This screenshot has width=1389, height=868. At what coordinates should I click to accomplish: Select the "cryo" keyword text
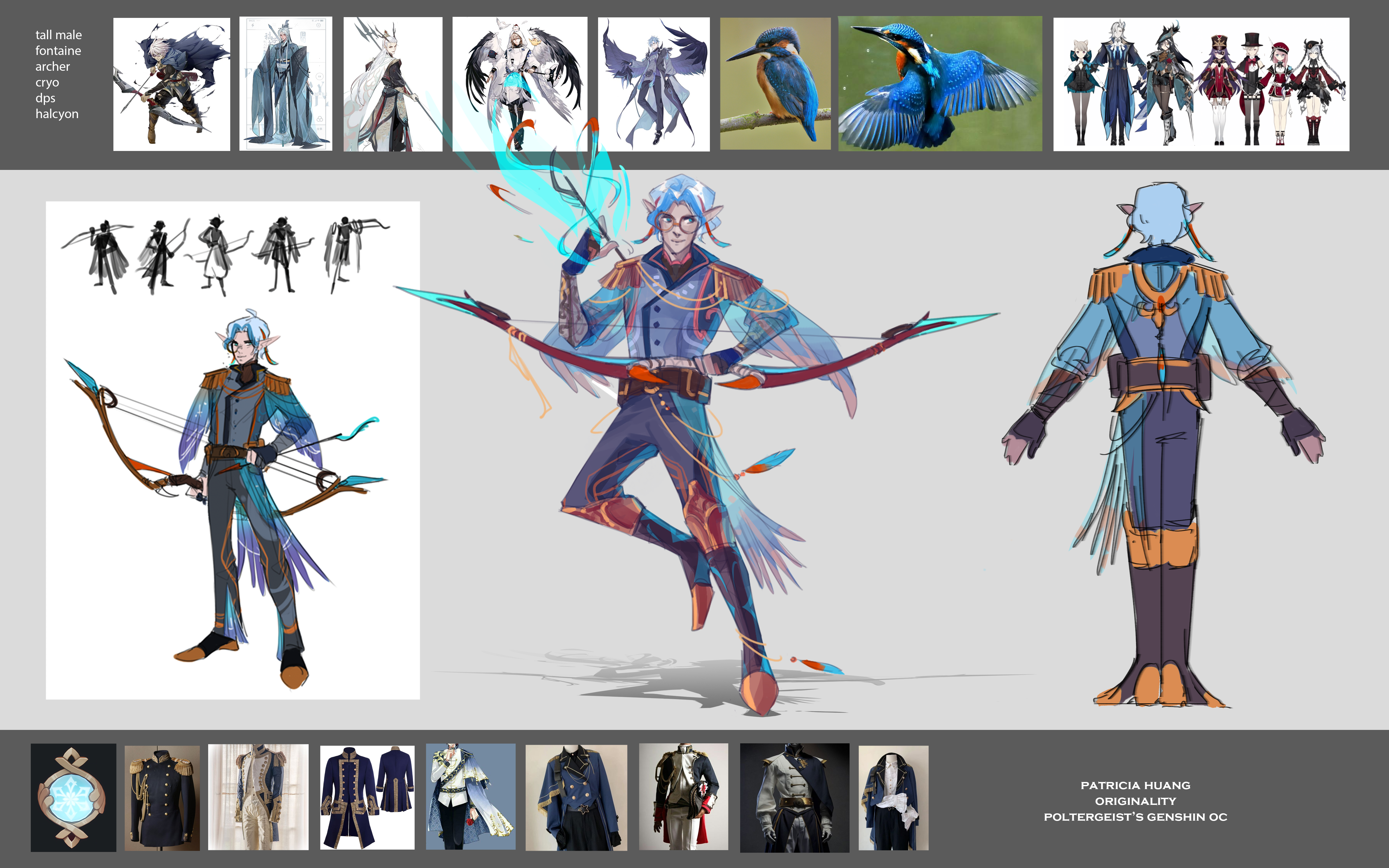(47, 83)
